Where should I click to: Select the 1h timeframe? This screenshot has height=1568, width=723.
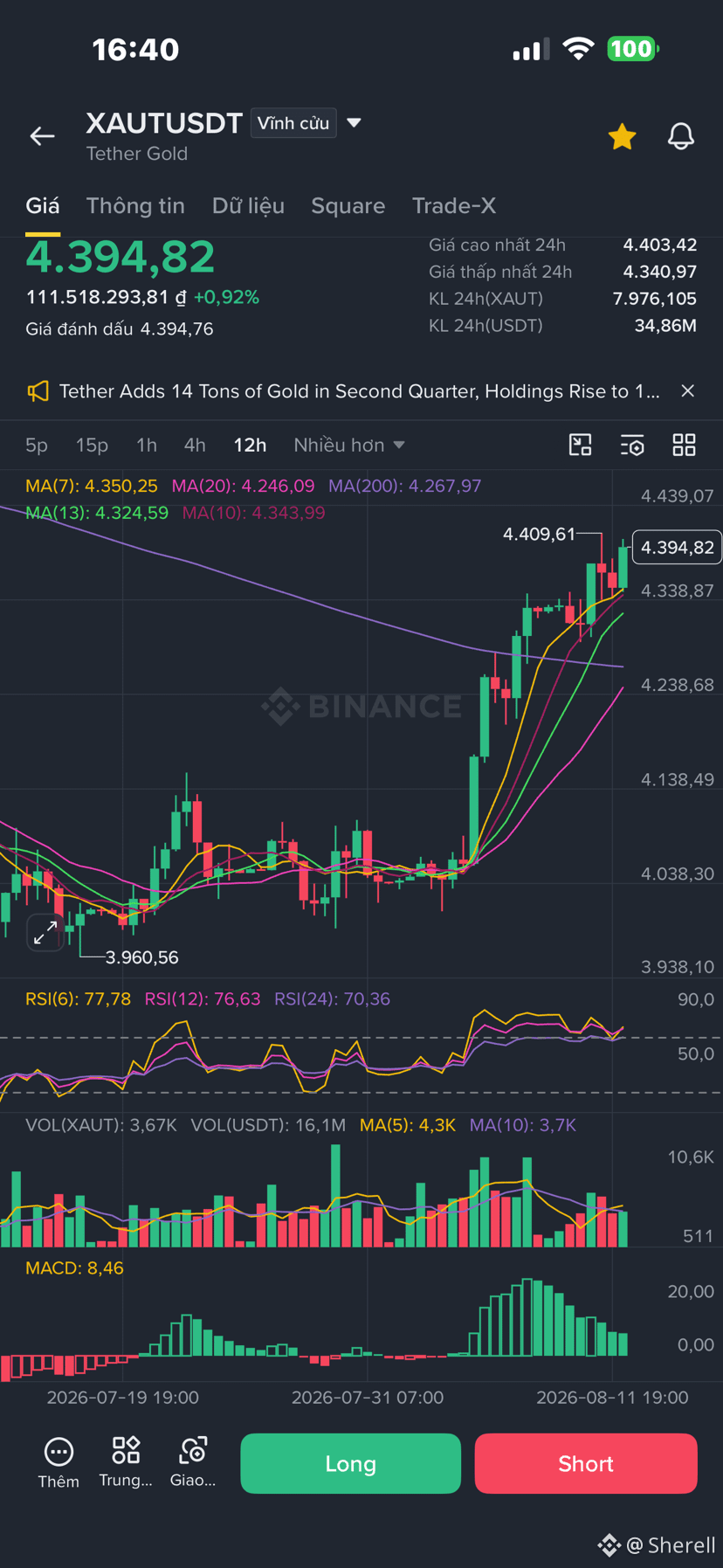[x=147, y=446]
